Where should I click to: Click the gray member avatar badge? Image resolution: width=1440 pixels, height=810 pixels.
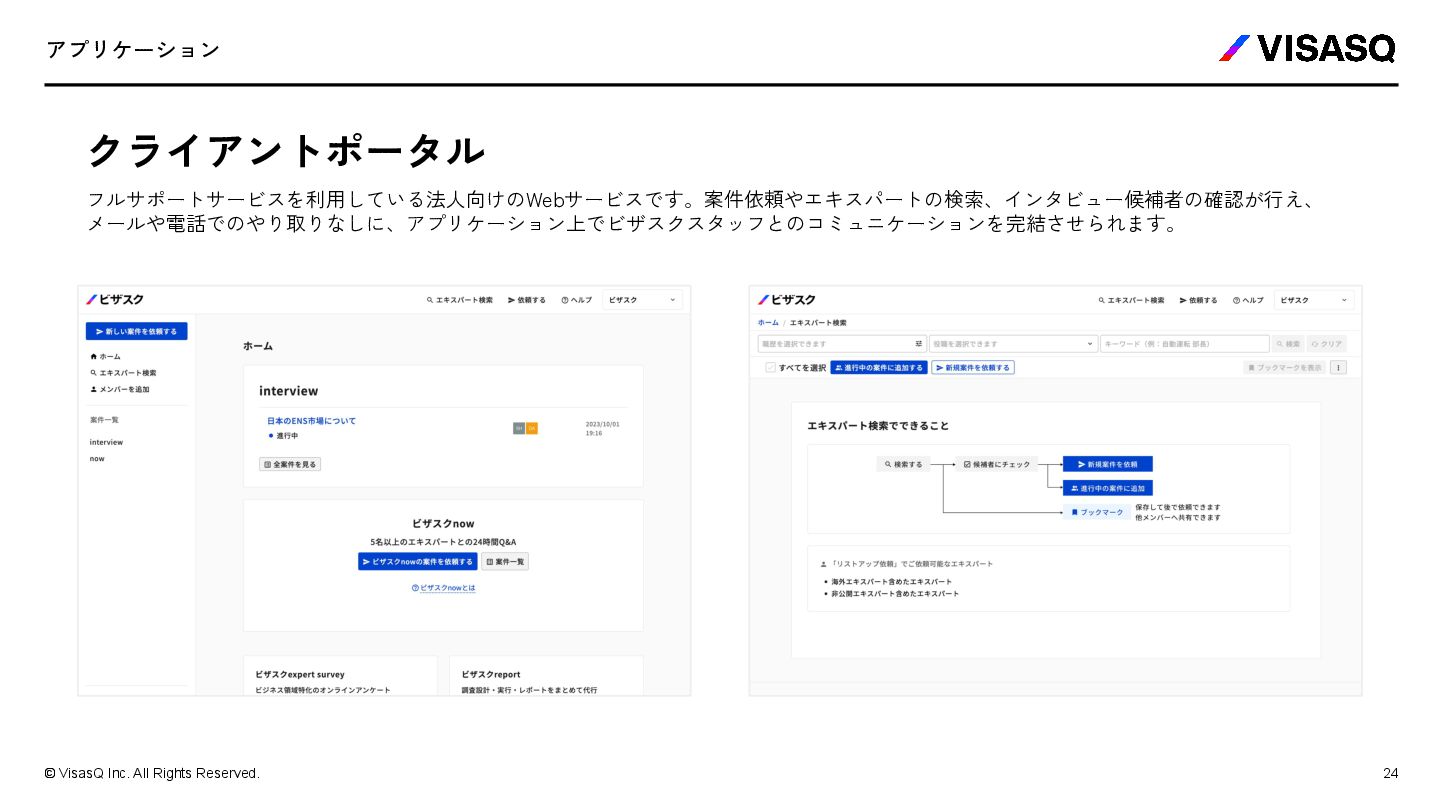point(519,428)
